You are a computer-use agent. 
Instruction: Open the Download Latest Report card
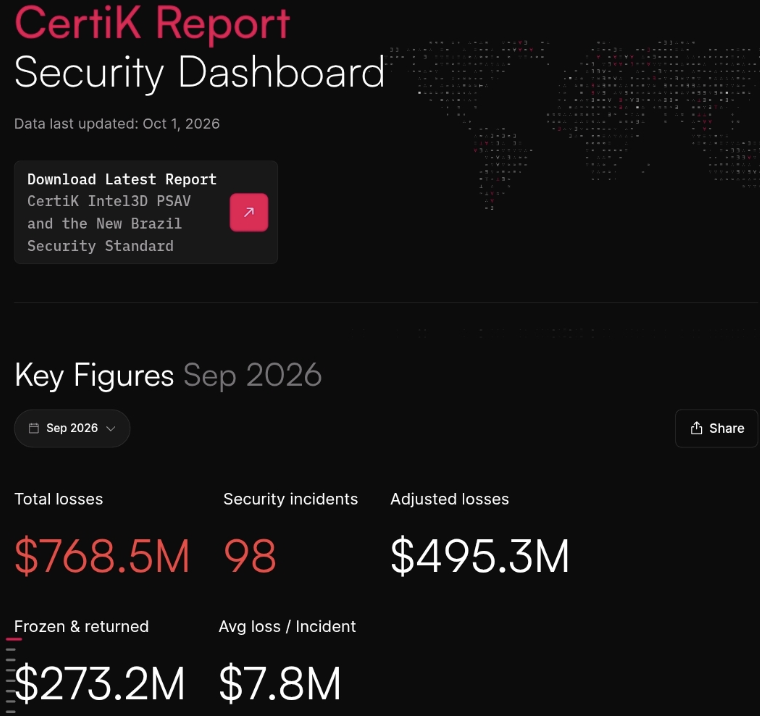[x=146, y=212]
